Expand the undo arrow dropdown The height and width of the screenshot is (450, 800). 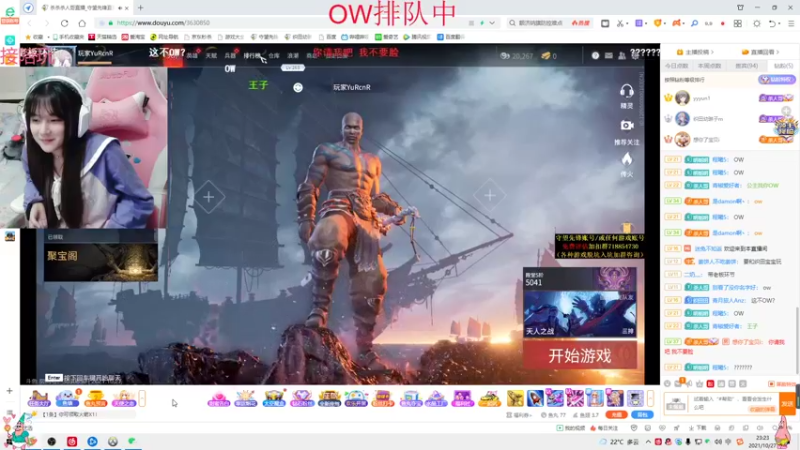click(x=779, y=23)
